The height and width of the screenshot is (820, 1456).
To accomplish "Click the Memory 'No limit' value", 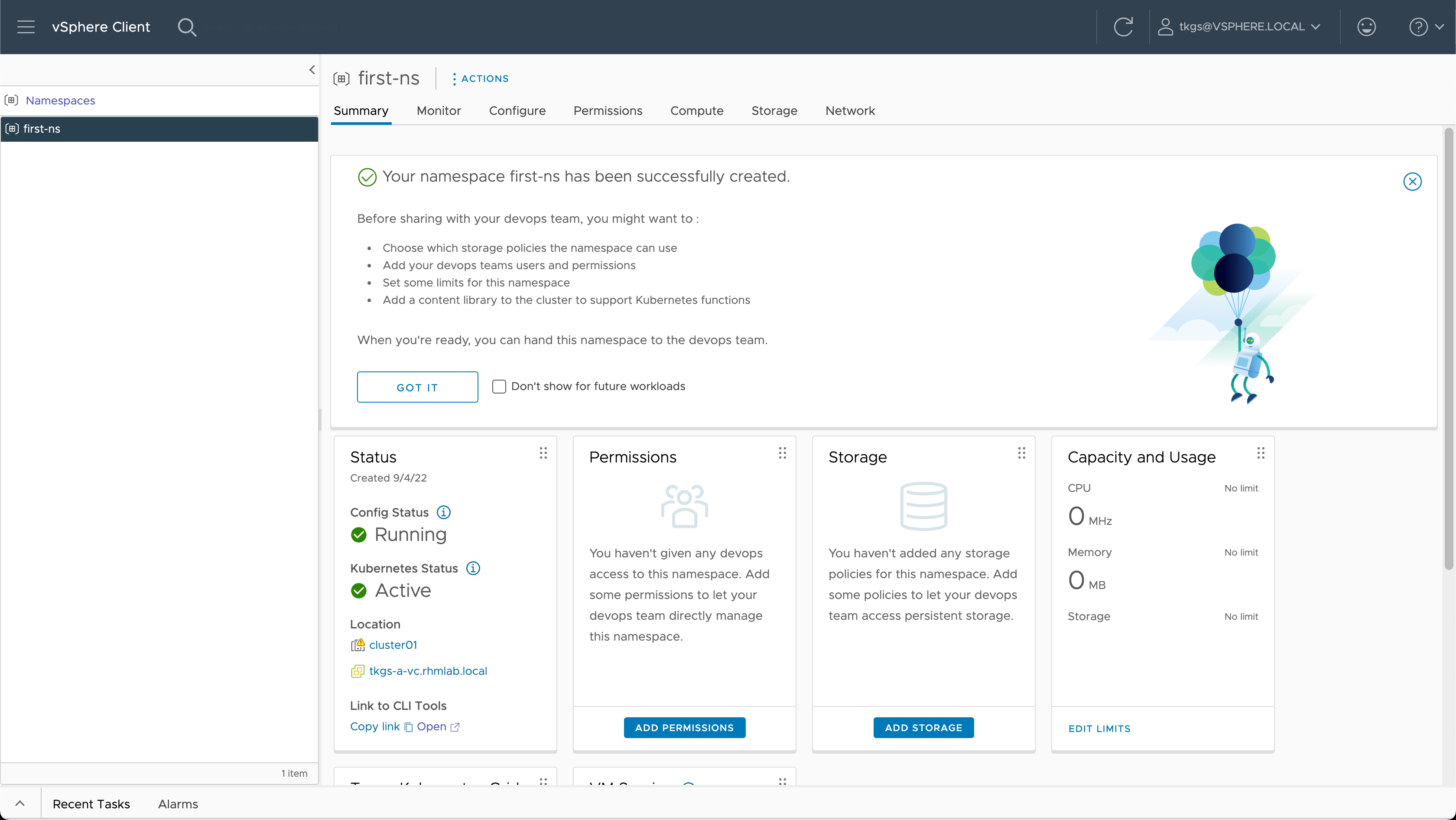I will click(1241, 553).
